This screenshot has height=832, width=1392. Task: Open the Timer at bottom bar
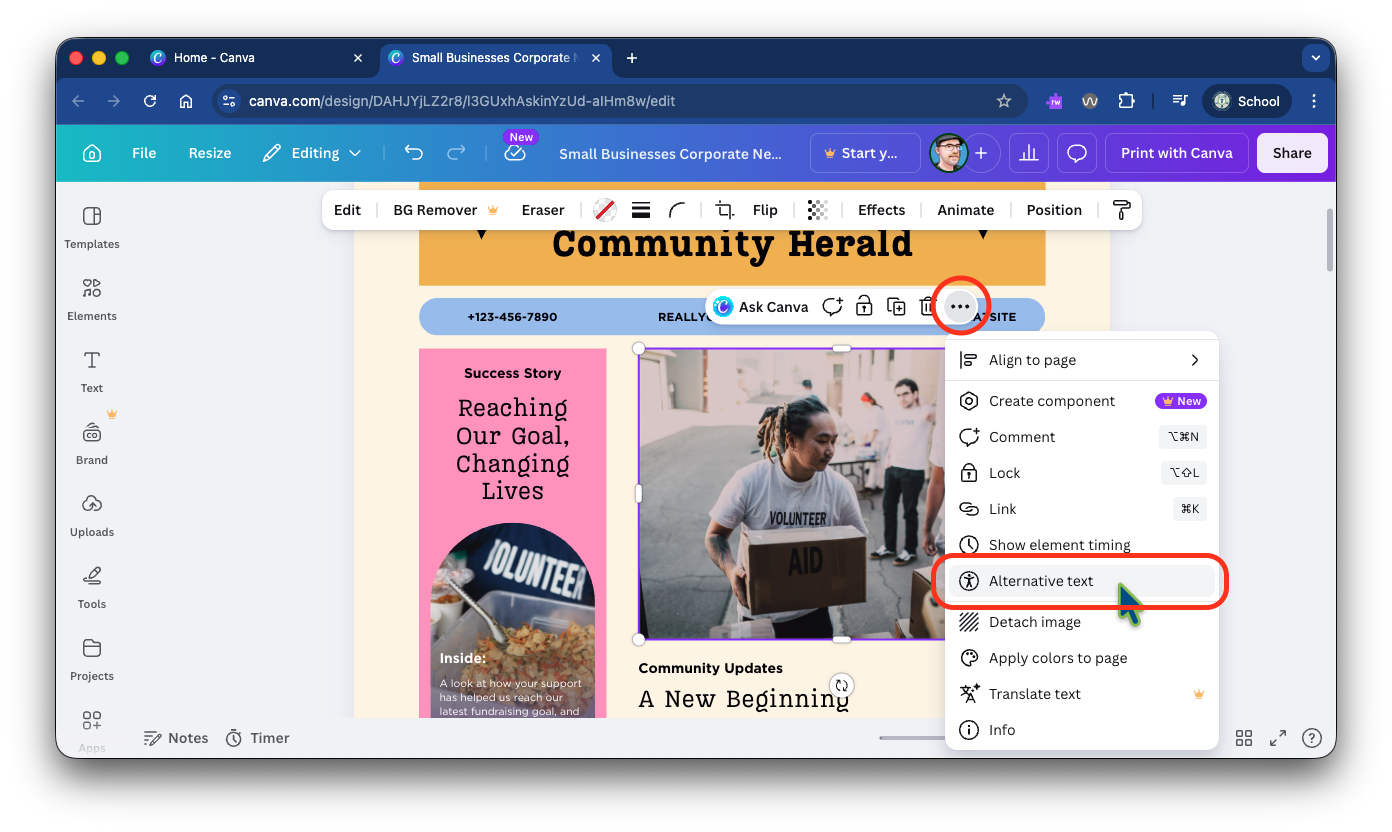click(x=258, y=738)
